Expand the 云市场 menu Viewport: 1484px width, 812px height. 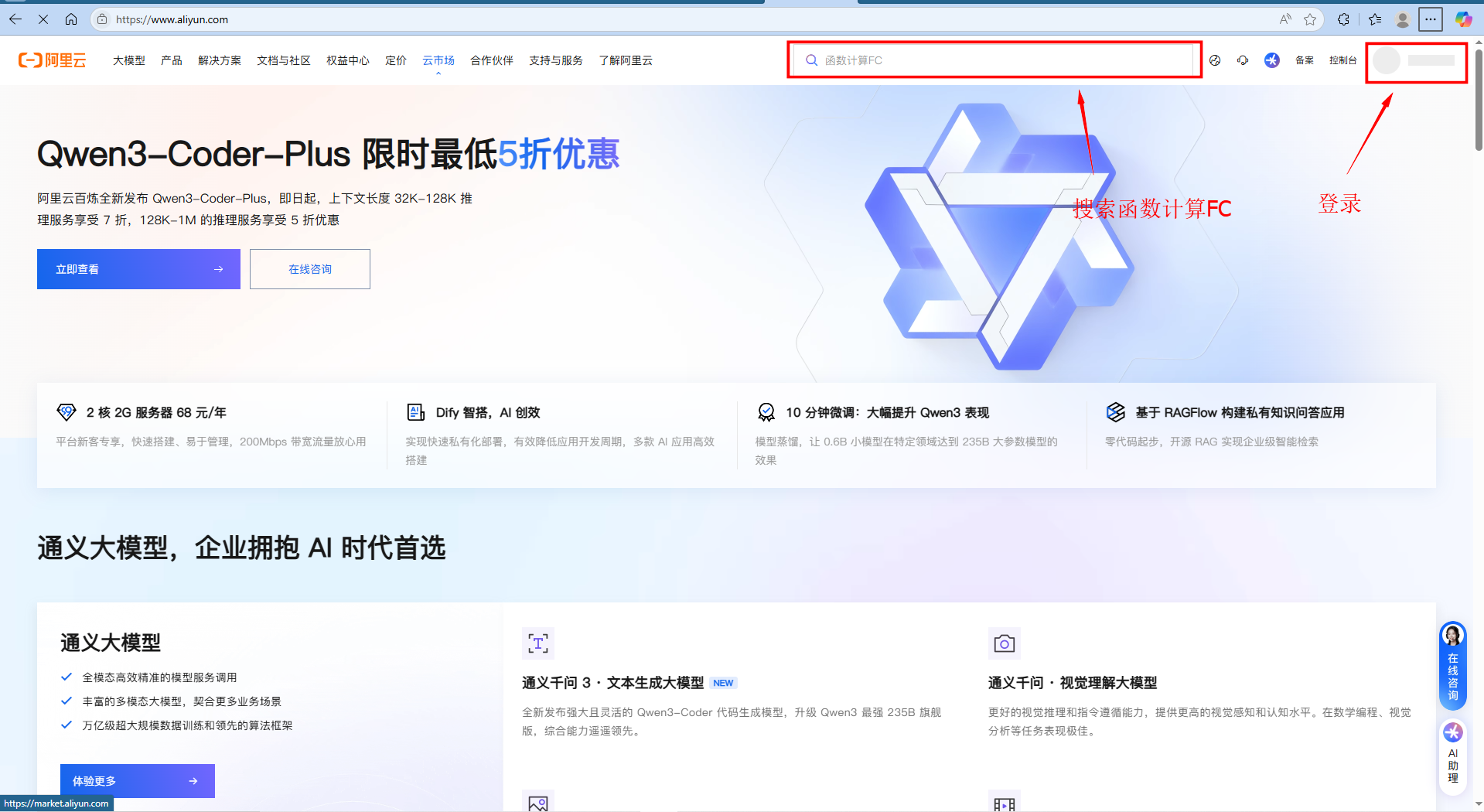click(438, 60)
